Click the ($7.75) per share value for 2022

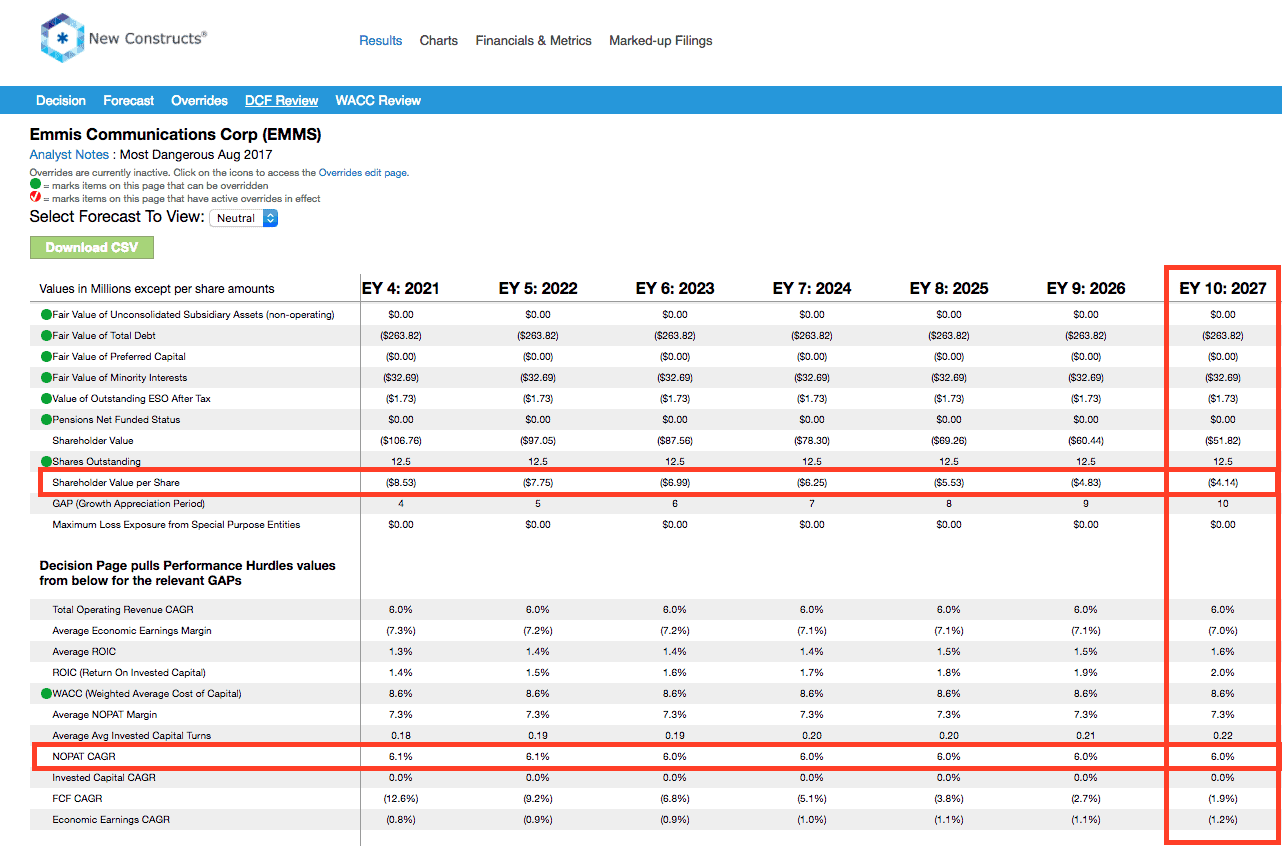[538, 483]
